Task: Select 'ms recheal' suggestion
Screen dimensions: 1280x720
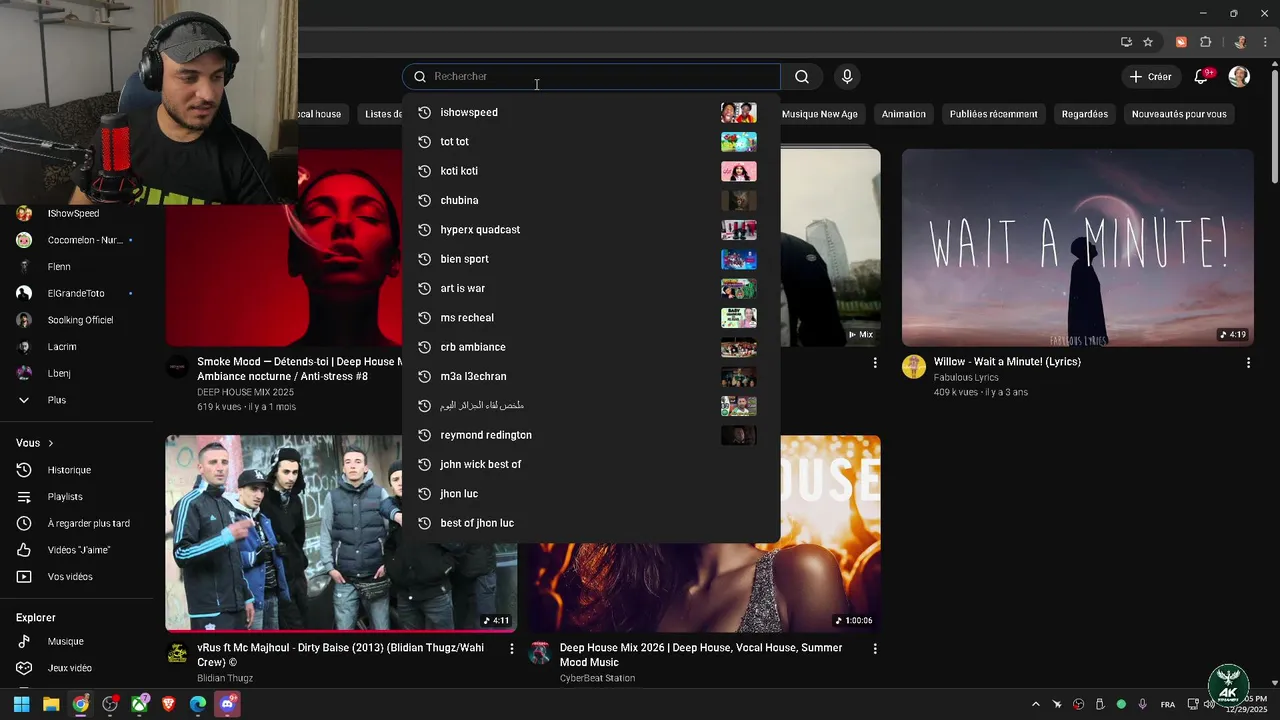Action: pyautogui.click(x=592, y=318)
